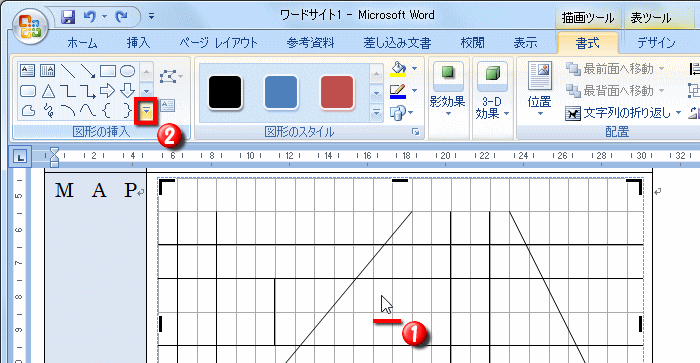Click the 位置 position button
700x363 pixels.
[x=539, y=89]
